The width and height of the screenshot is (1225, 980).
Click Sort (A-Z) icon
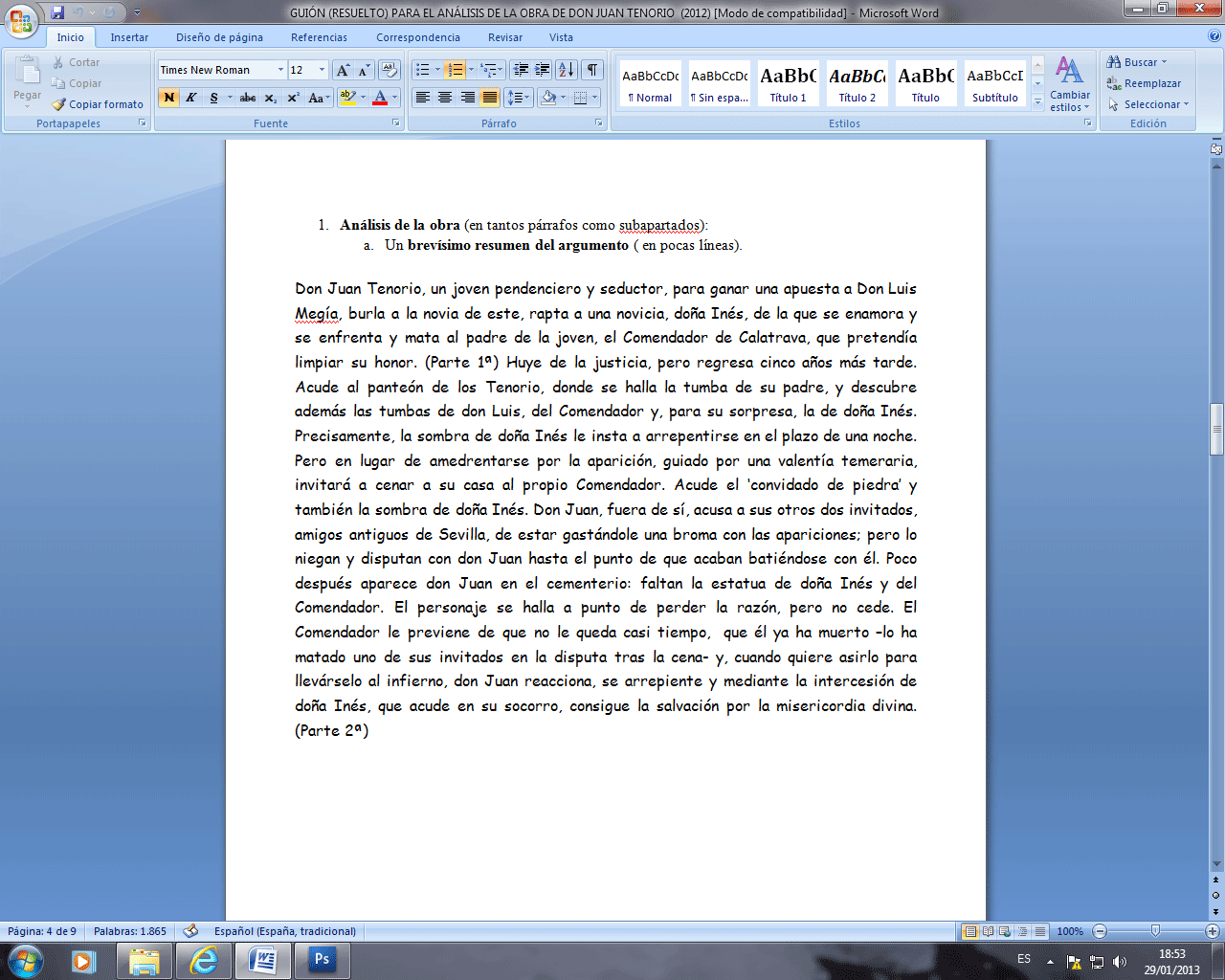(567, 70)
